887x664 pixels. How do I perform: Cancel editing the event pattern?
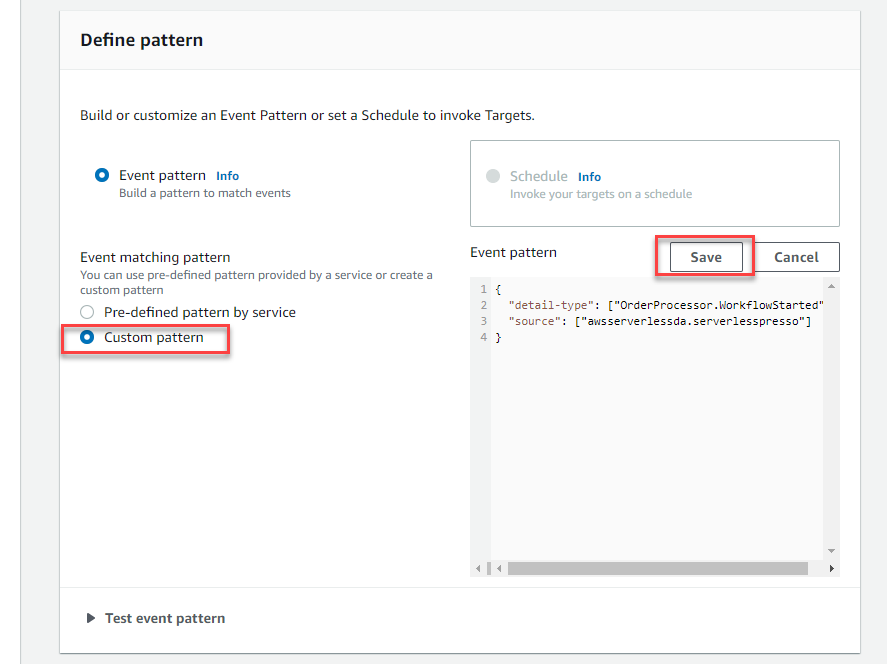tap(796, 257)
